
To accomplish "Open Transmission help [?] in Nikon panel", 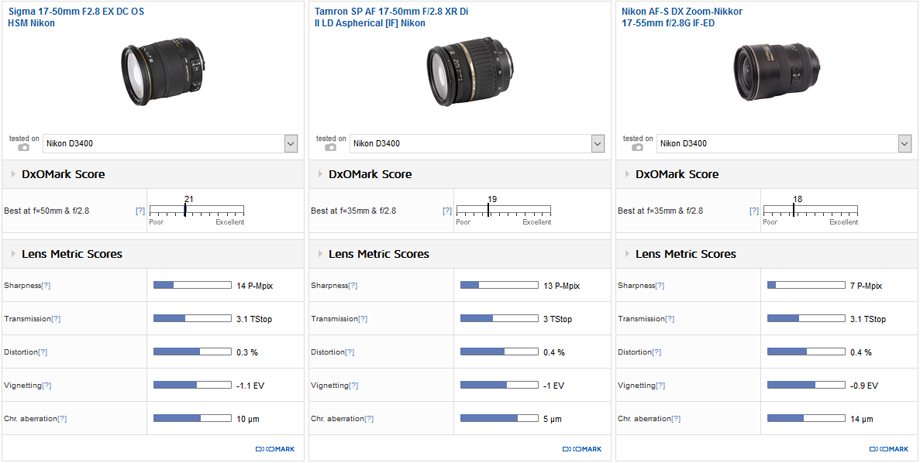I will (x=670, y=319).
